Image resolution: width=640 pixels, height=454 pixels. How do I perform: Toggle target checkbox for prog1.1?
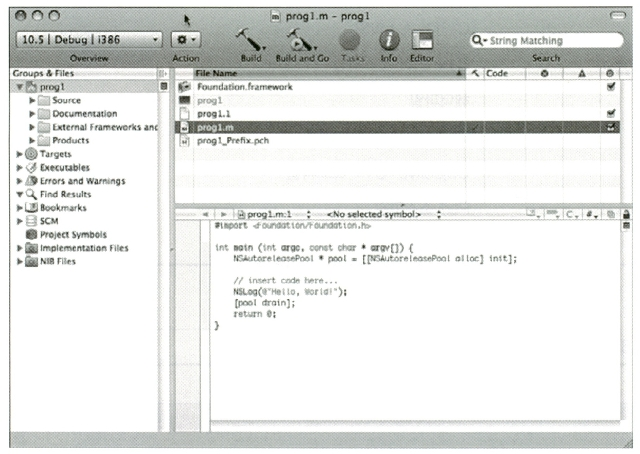(x=610, y=114)
